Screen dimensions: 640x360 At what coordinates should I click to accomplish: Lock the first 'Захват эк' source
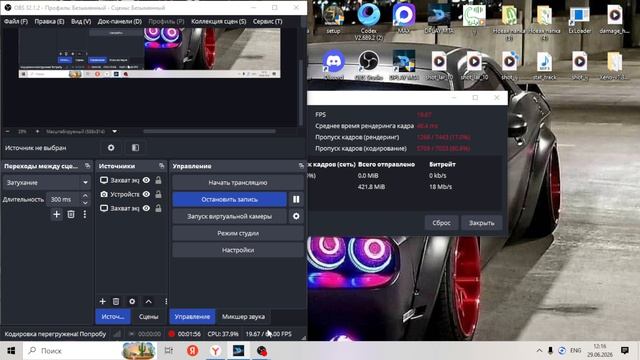(158, 180)
